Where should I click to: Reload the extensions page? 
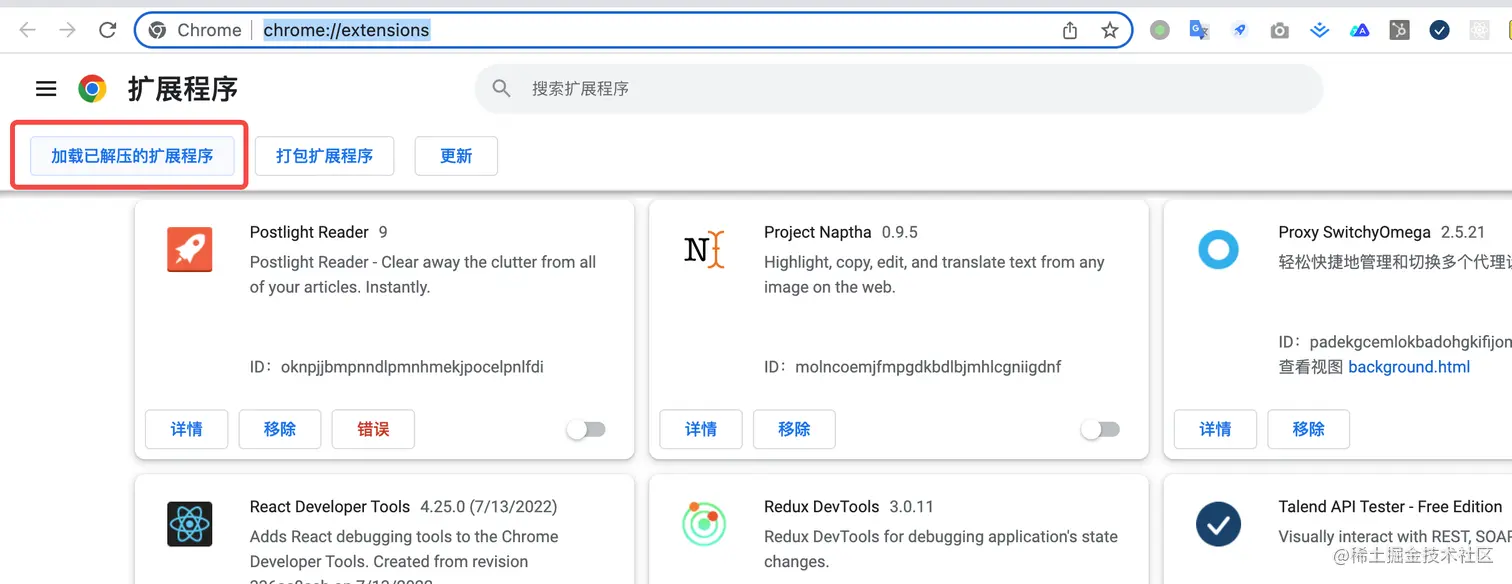(108, 30)
